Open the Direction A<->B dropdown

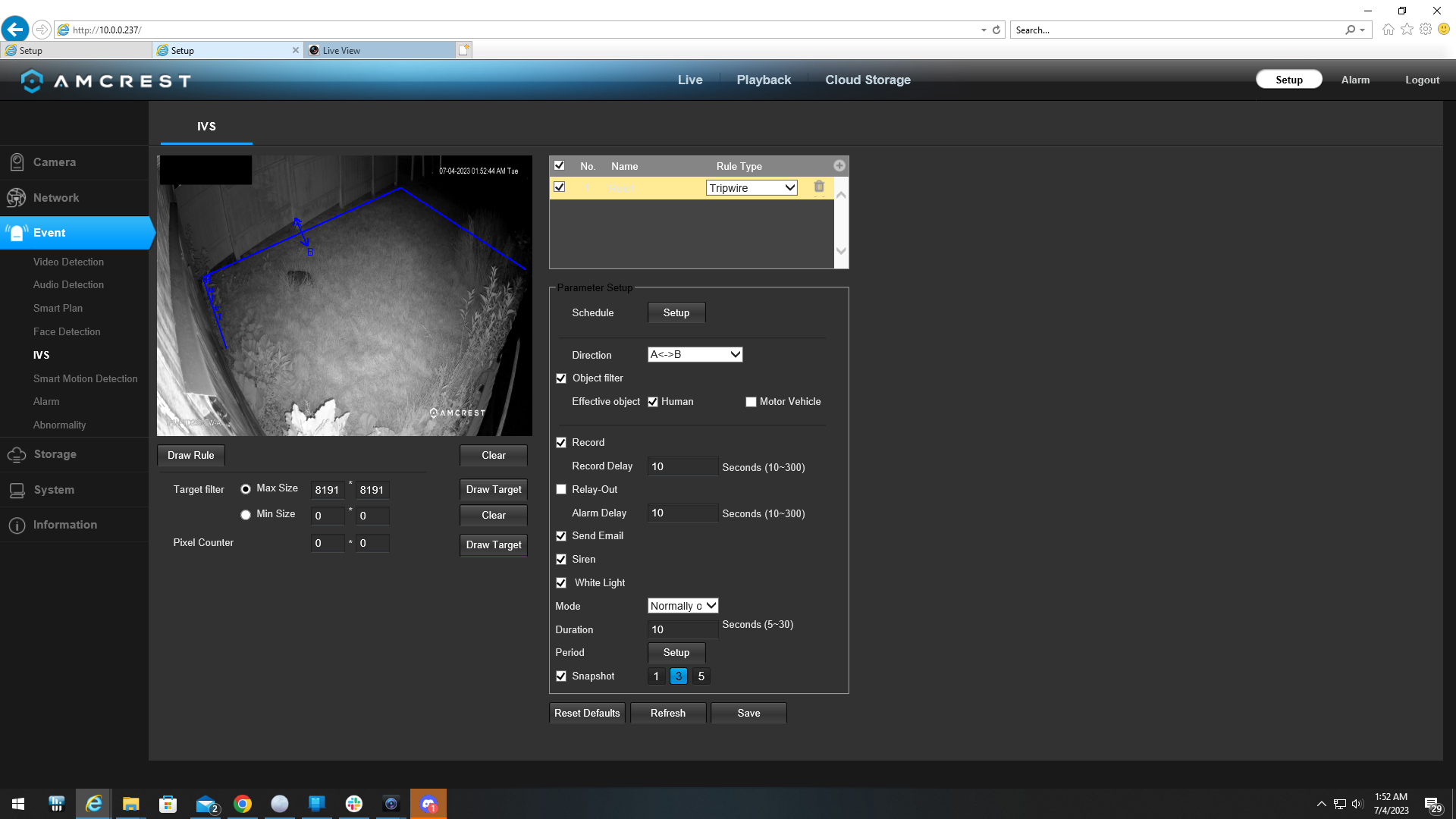[x=695, y=354]
